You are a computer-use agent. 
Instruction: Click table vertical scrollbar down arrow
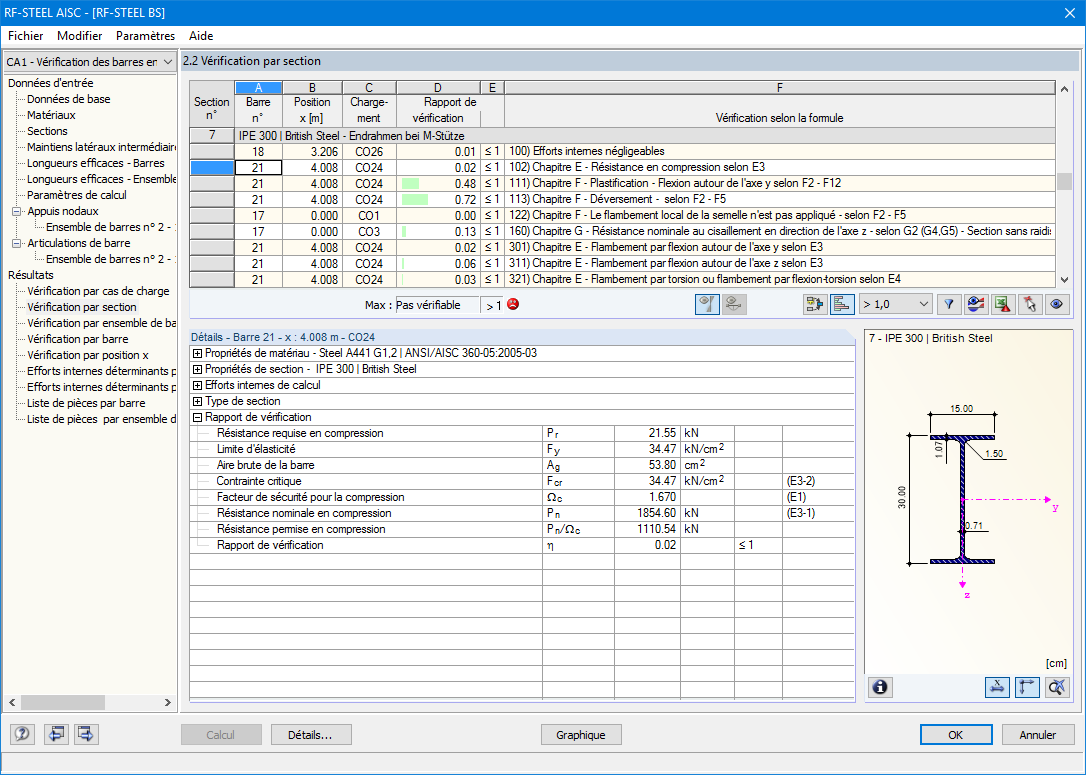click(x=1065, y=280)
